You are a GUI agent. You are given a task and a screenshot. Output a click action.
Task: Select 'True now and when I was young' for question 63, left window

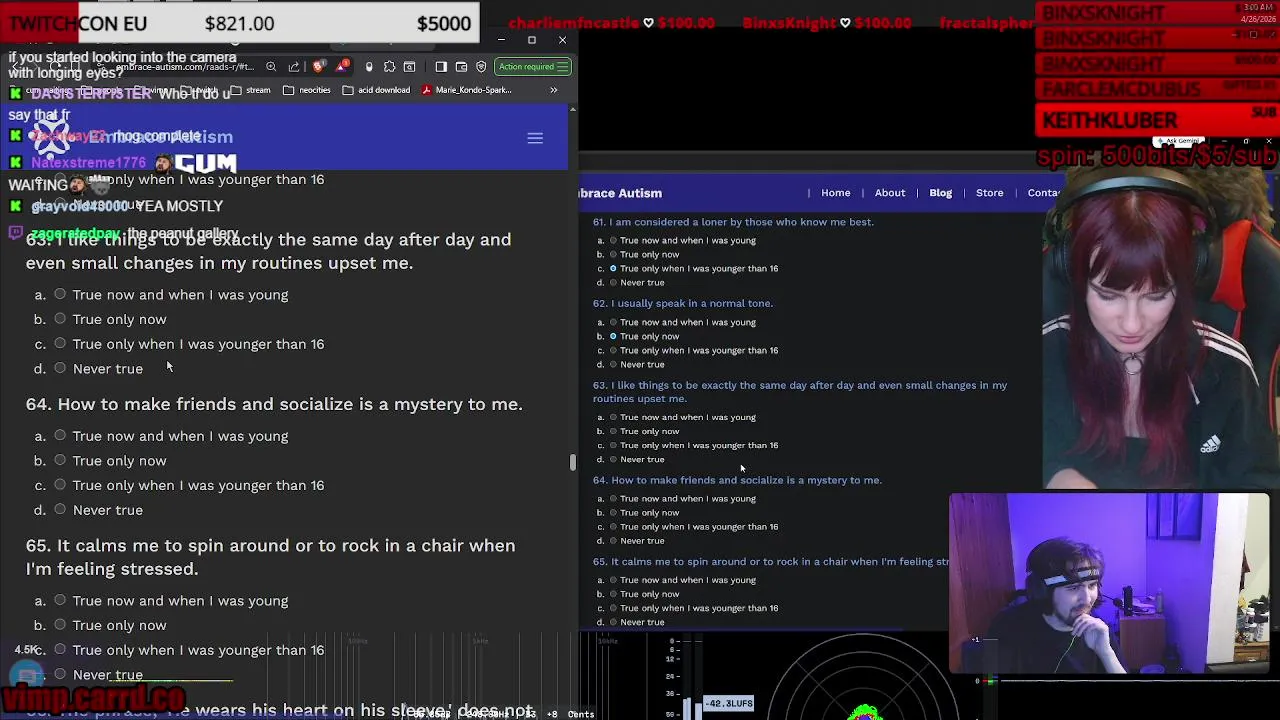tap(60, 294)
